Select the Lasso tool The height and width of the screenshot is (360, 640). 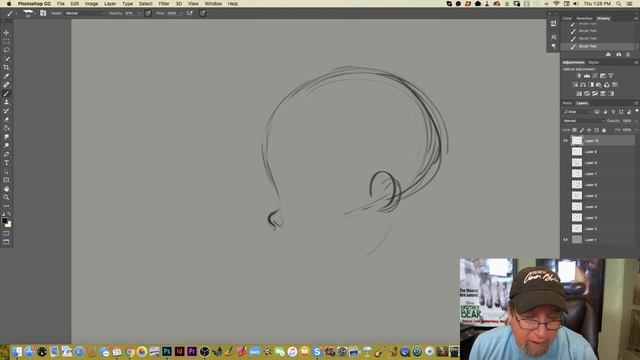6,50
